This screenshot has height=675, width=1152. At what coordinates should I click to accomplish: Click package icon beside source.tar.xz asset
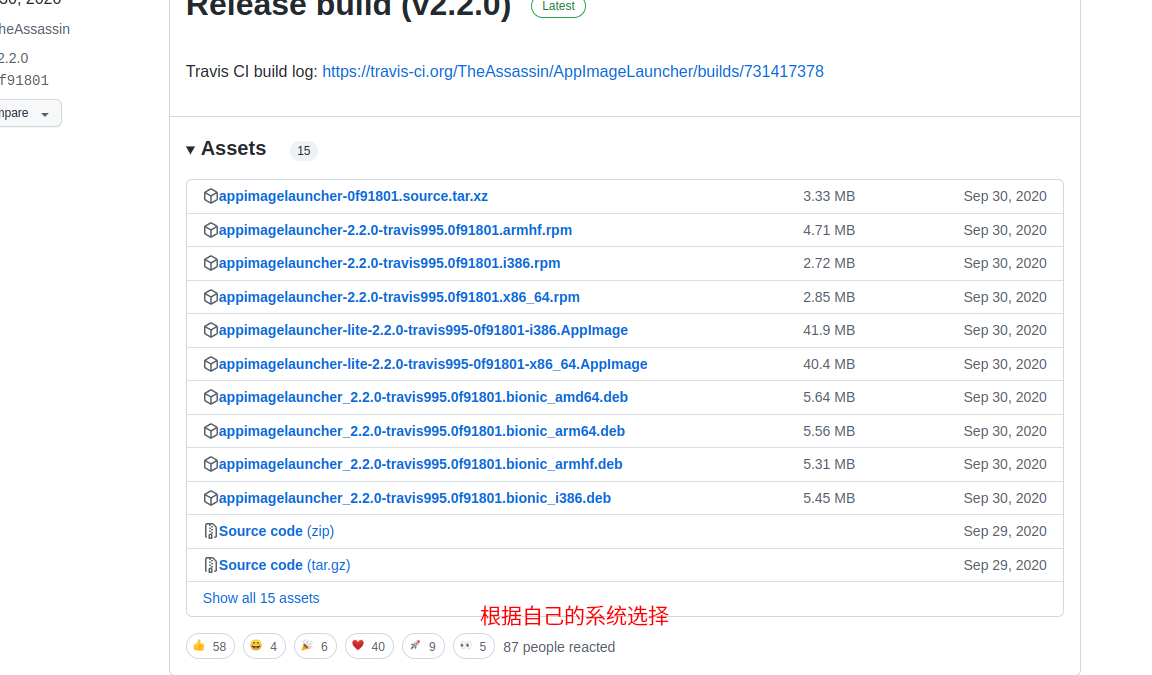click(211, 196)
